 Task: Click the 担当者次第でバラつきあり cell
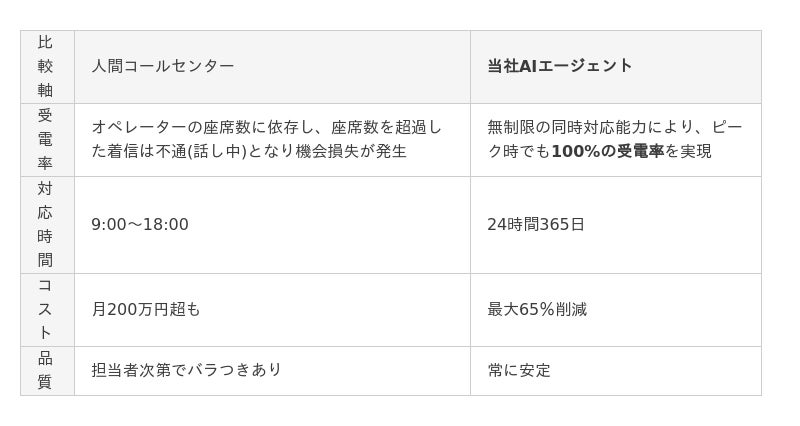(x=272, y=371)
